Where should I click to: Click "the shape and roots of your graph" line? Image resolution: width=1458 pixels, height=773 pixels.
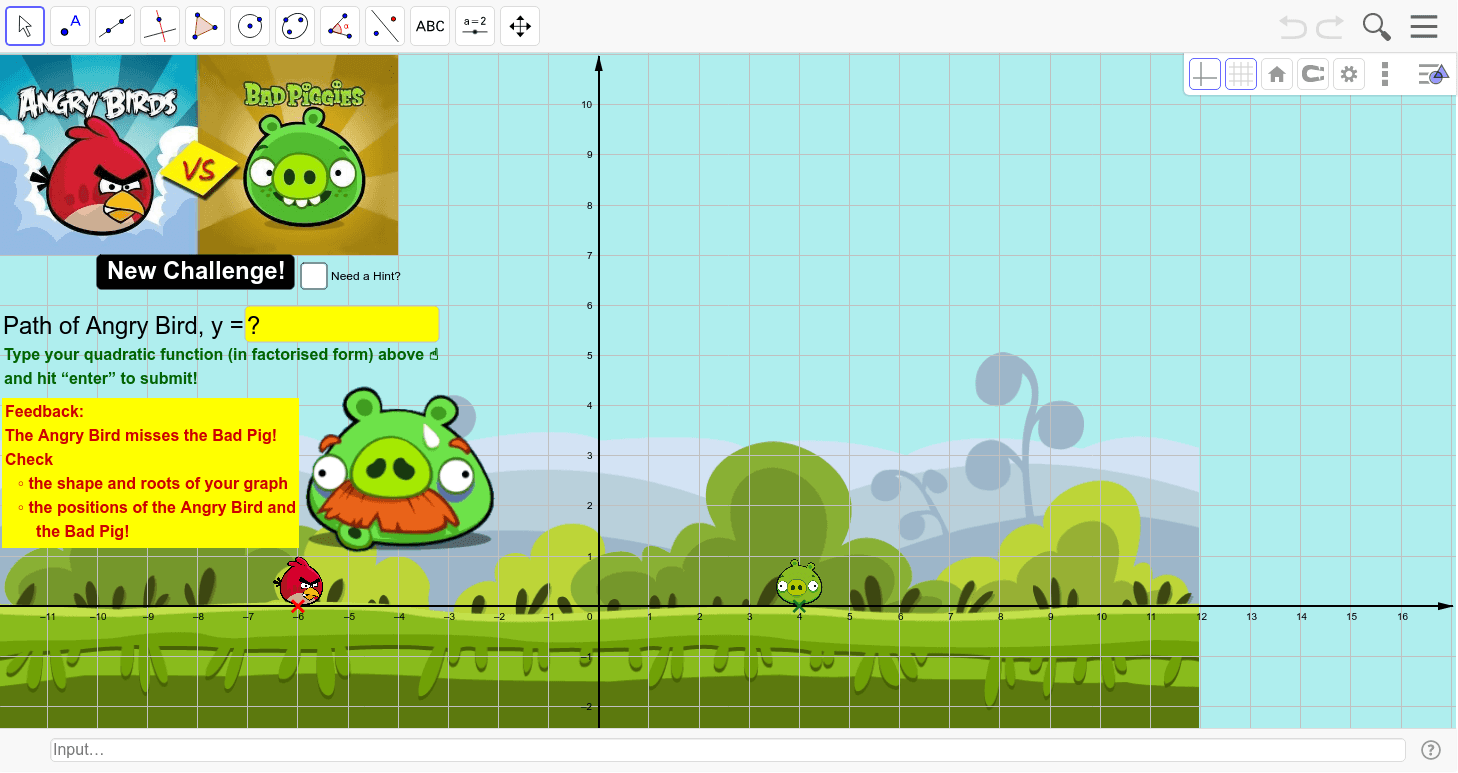158,484
